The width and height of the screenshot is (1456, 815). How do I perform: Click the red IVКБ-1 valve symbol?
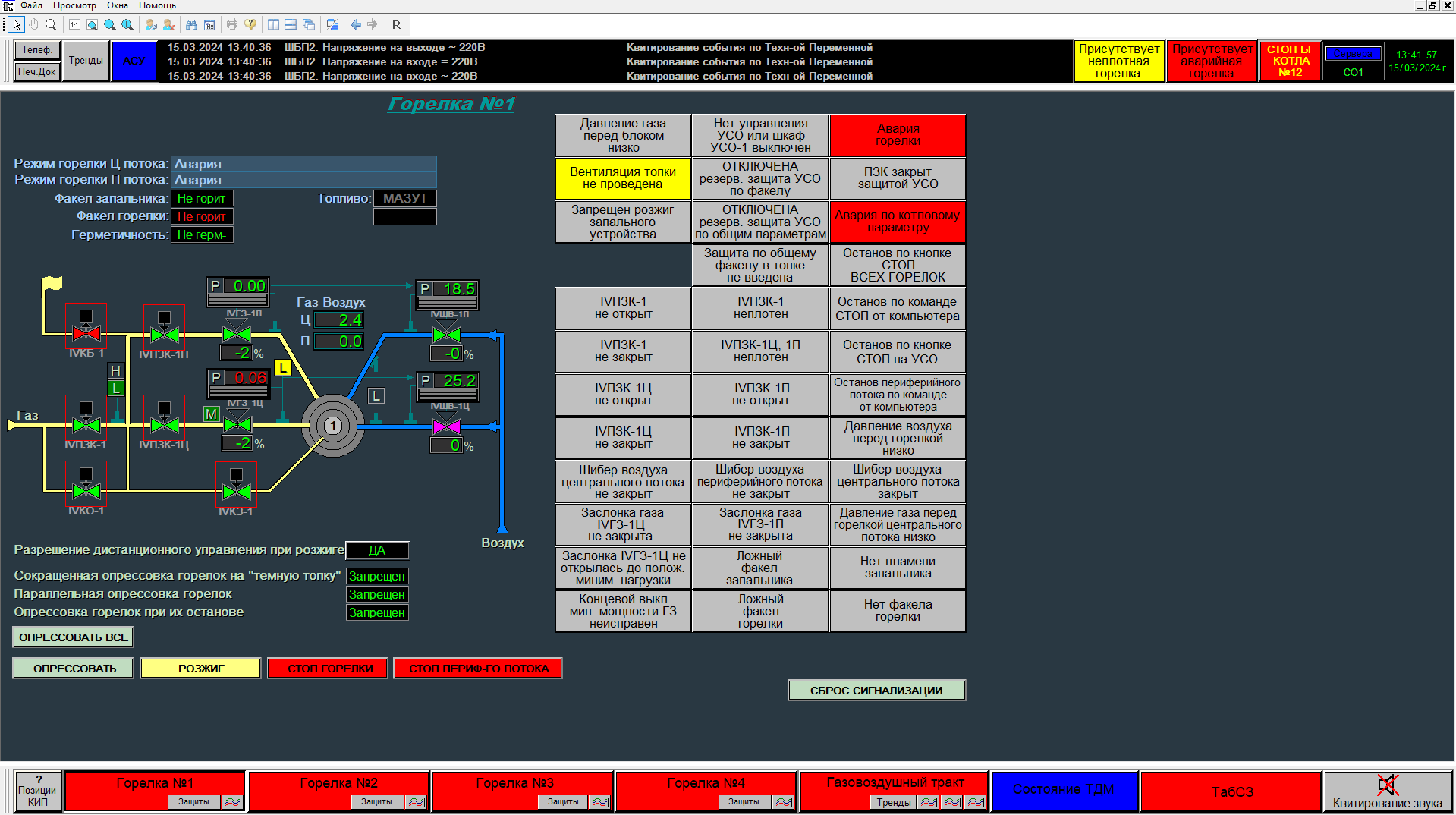(x=86, y=333)
